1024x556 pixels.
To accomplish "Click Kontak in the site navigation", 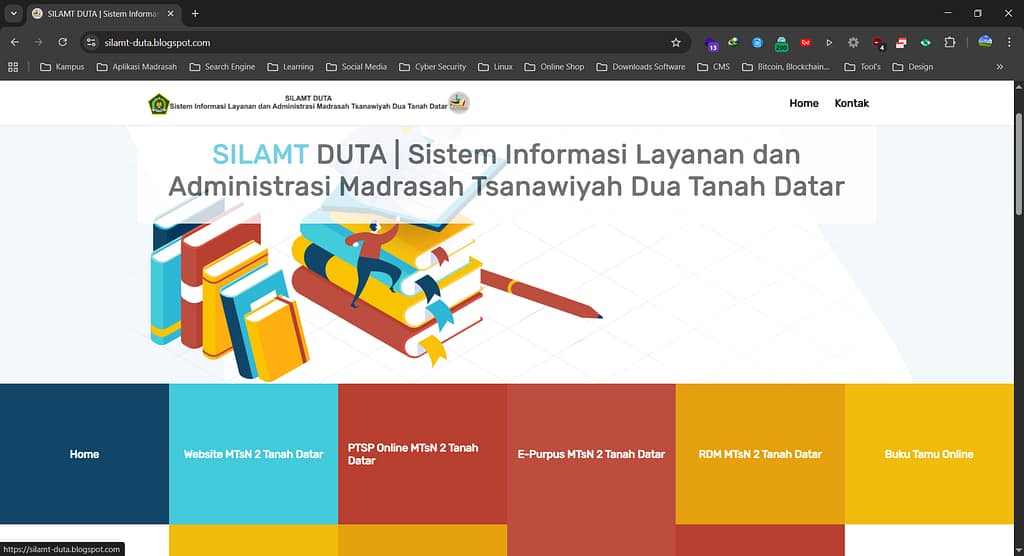I will (851, 103).
